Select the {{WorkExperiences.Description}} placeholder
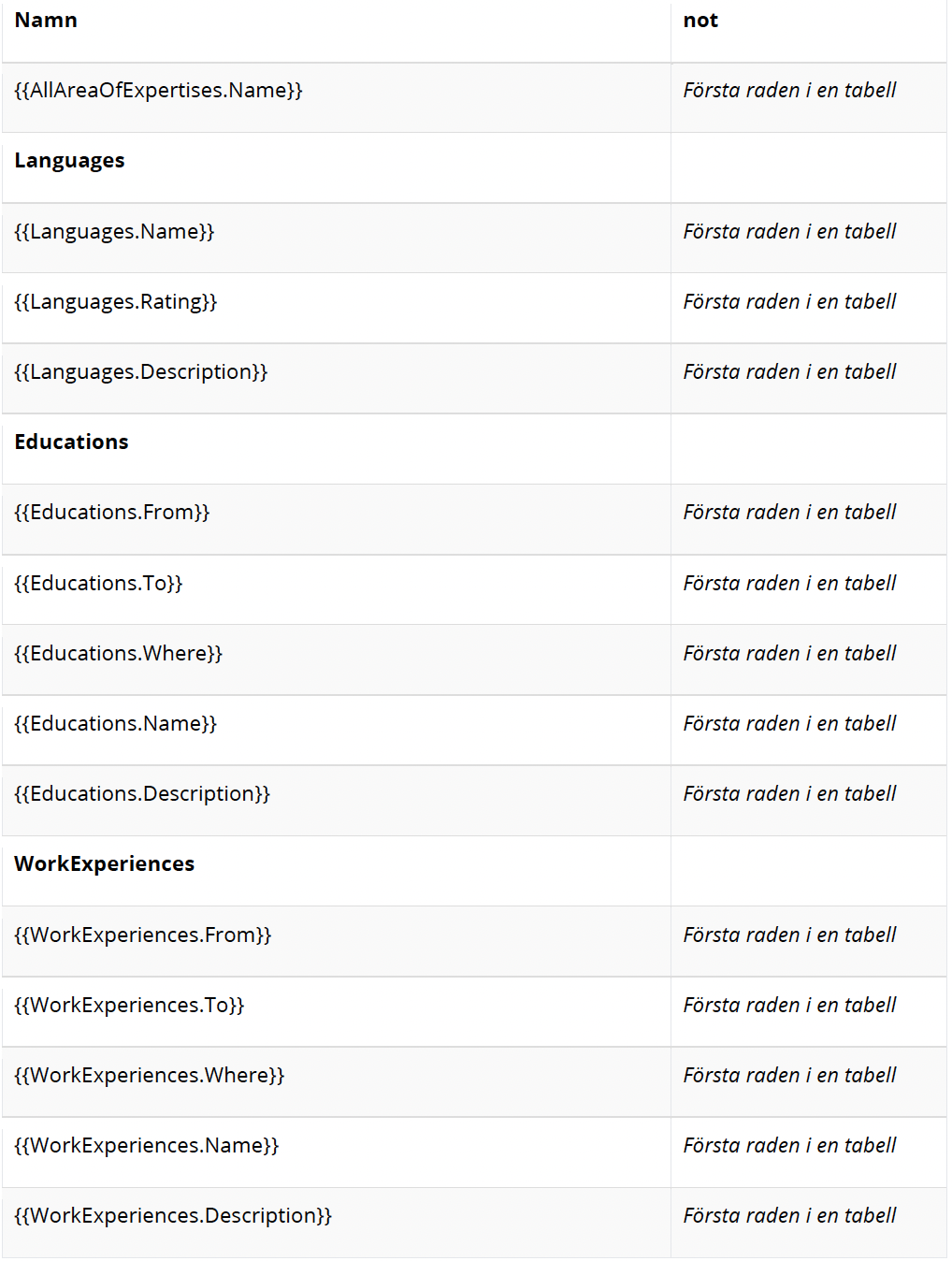This screenshot has width=952, height=1261. coord(173,1216)
